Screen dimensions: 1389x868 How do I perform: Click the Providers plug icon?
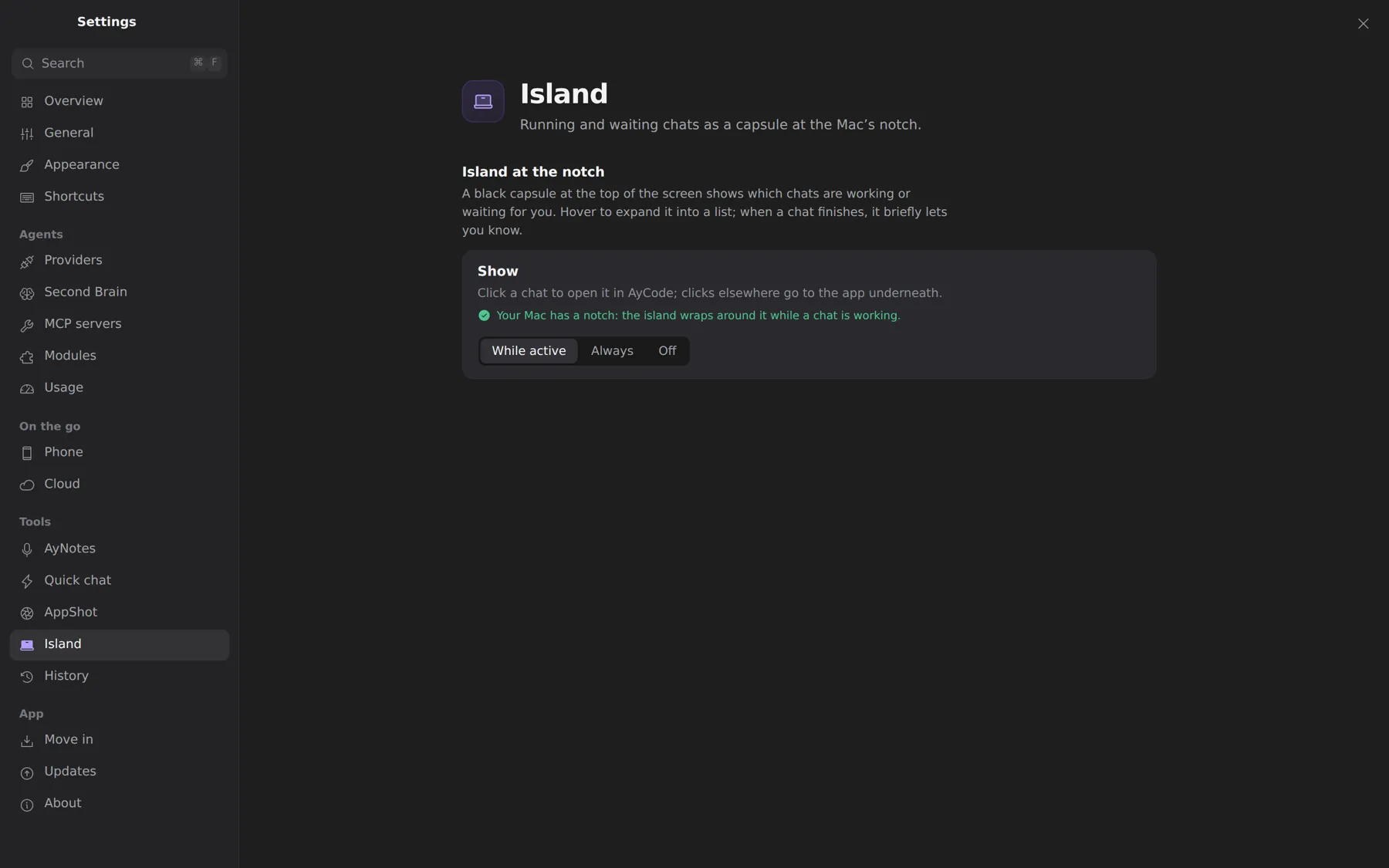pyautogui.click(x=27, y=261)
